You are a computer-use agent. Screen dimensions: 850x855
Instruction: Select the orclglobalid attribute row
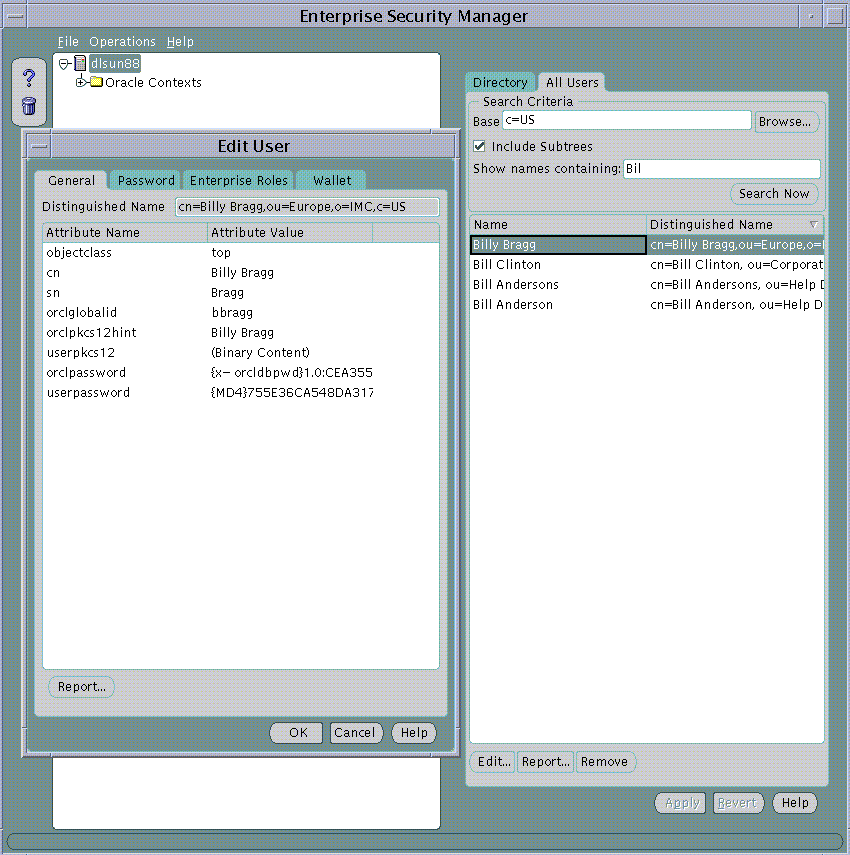240,312
